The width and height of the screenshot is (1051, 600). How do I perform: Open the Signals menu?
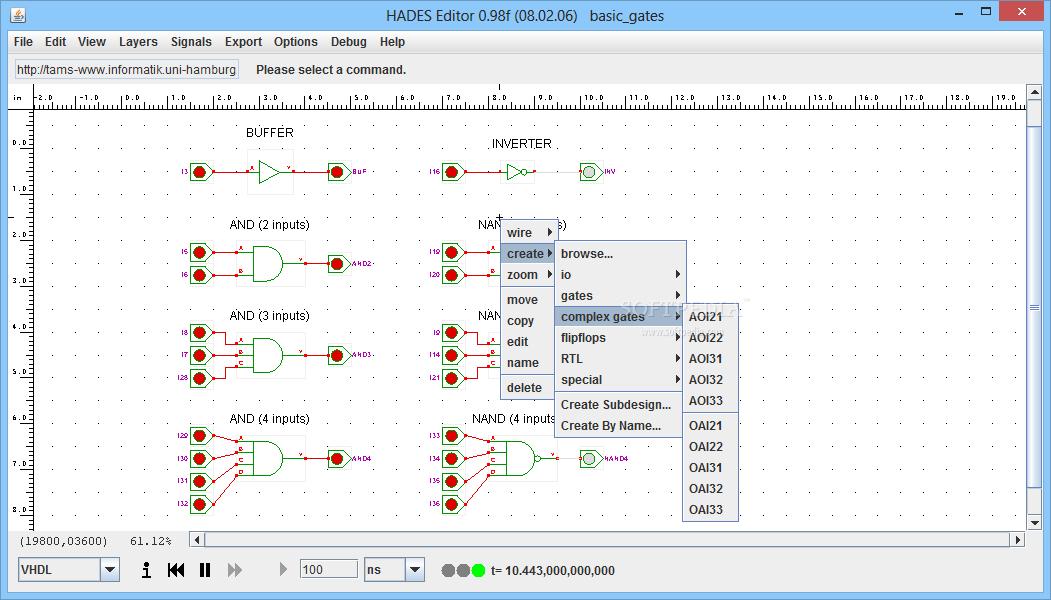point(191,42)
